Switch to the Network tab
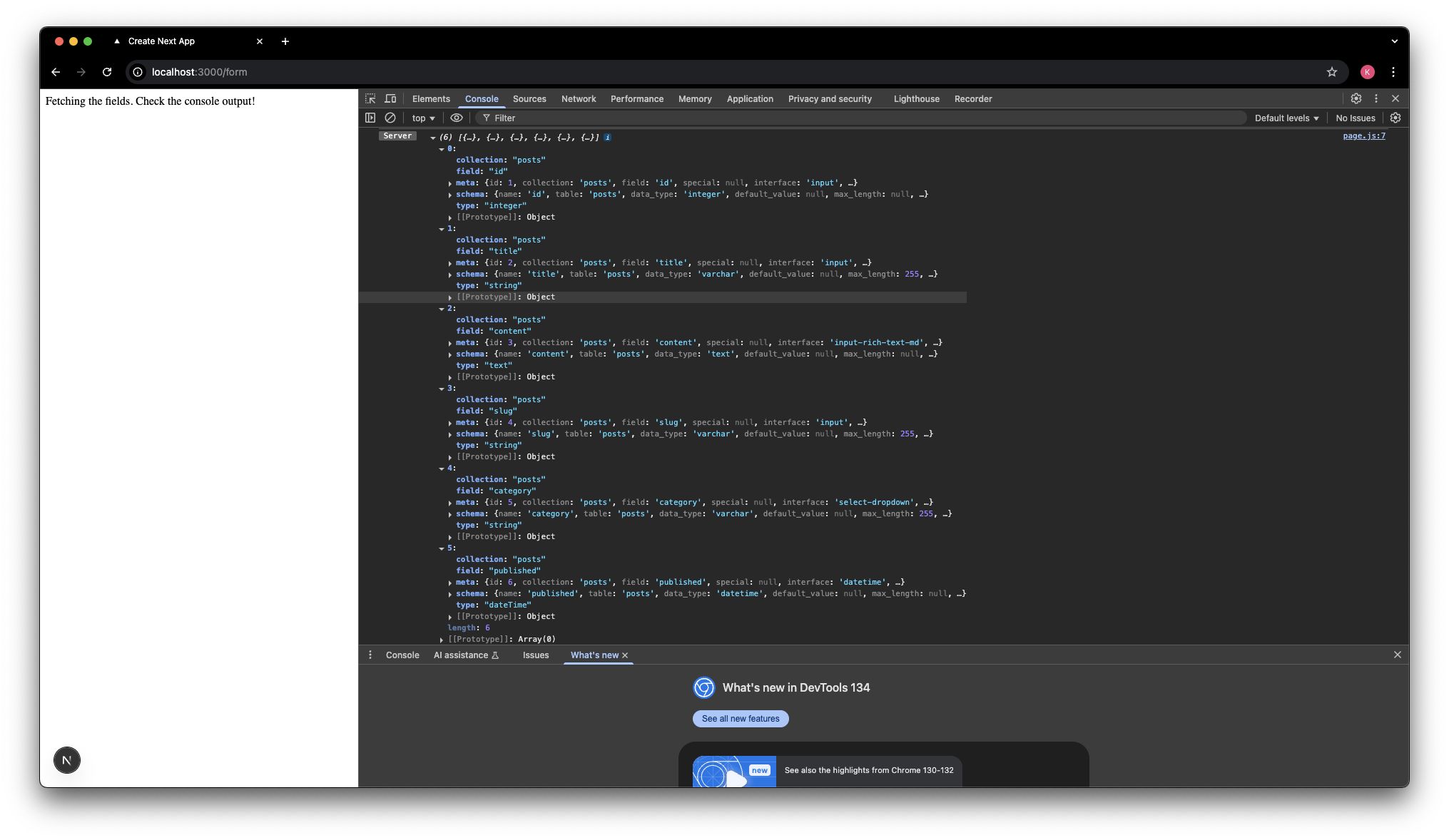The width and height of the screenshot is (1449, 840). tap(578, 98)
